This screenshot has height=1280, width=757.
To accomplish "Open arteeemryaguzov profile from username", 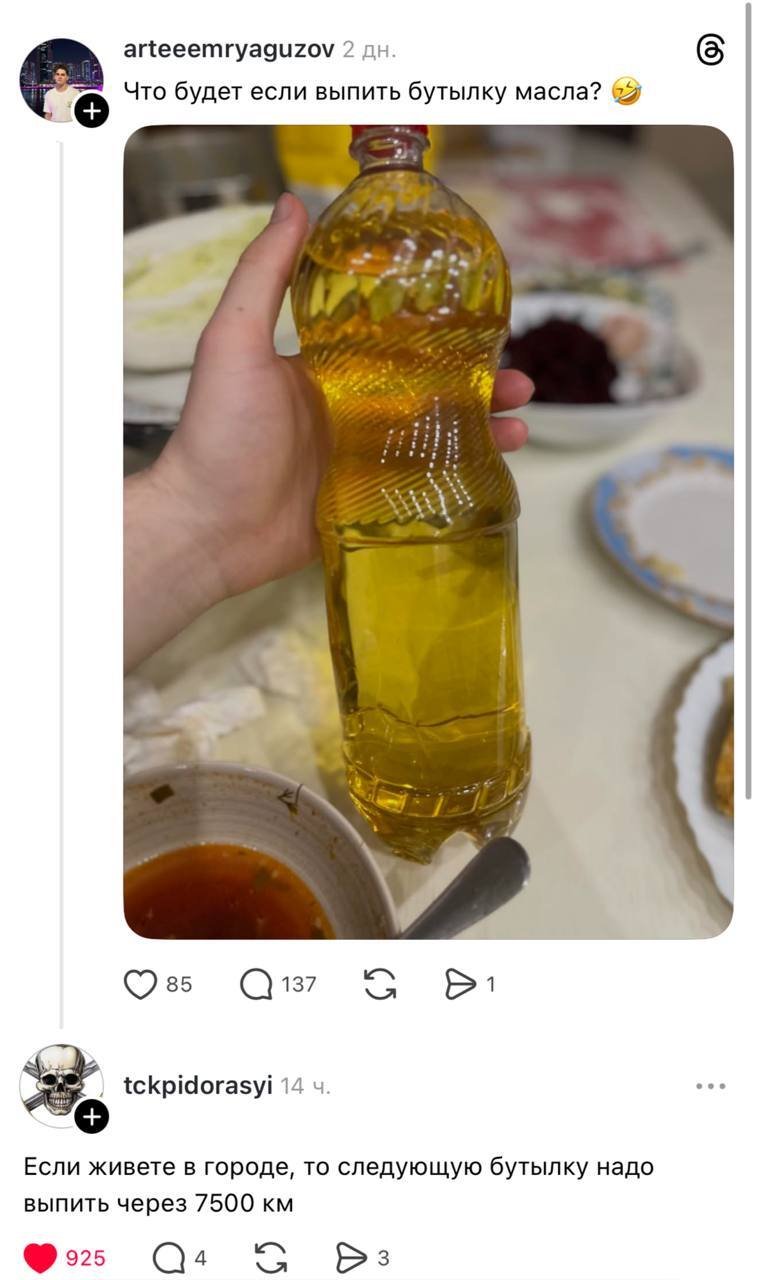I will tap(228, 49).
